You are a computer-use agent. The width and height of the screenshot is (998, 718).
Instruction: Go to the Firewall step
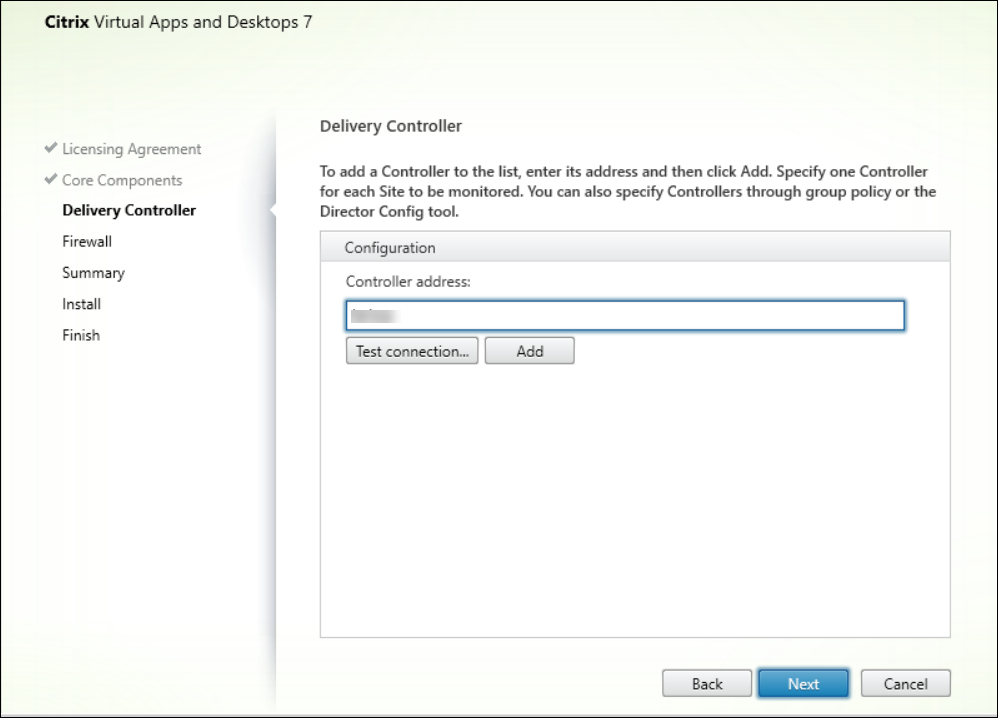pyautogui.click(x=87, y=241)
